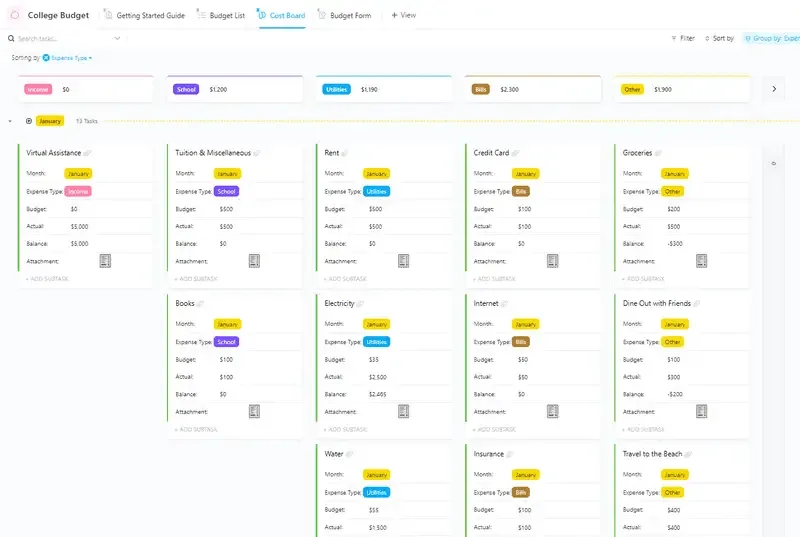This screenshot has height=537, width=800.
Task: Open attachment icon on Credit Card card
Action: pos(553,261)
